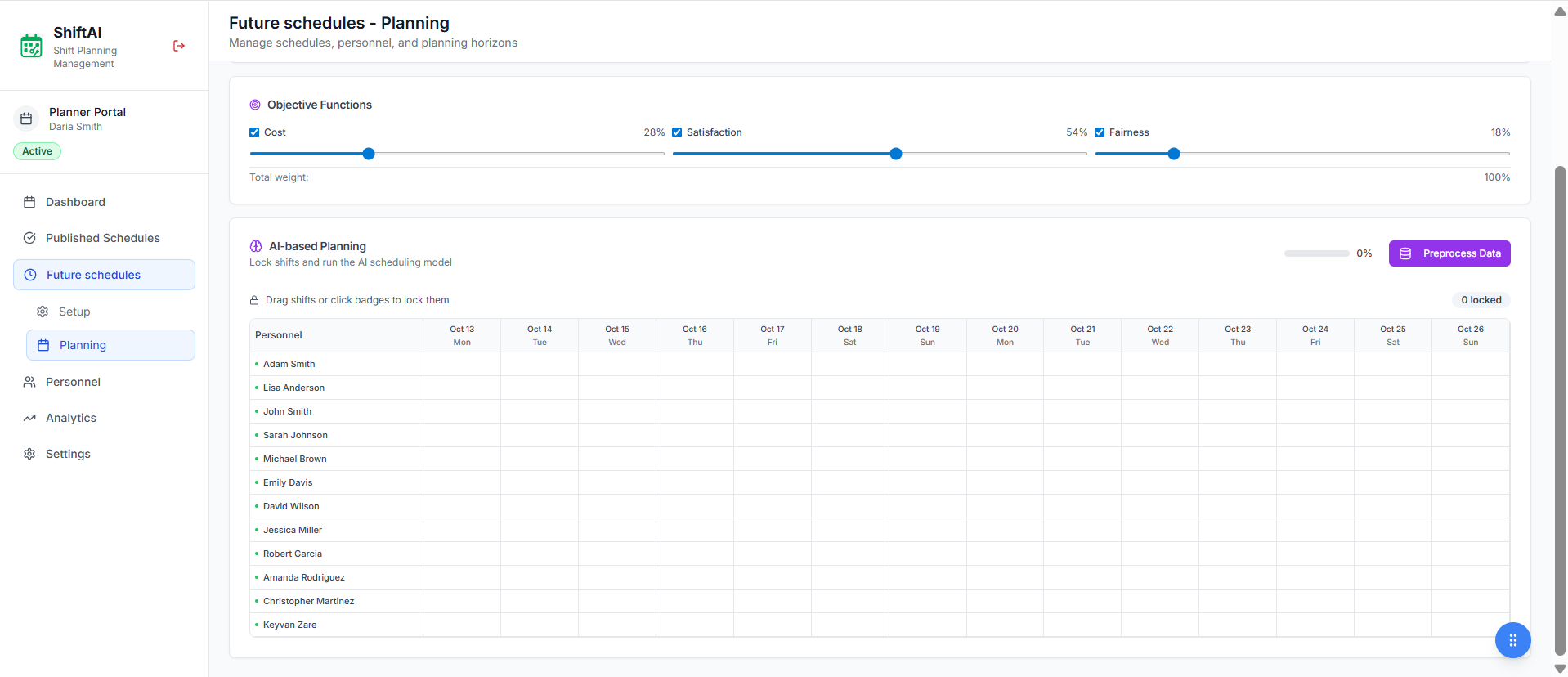This screenshot has width=1568, height=677.
Task: Click the floating blue grid button
Action: (1512, 640)
